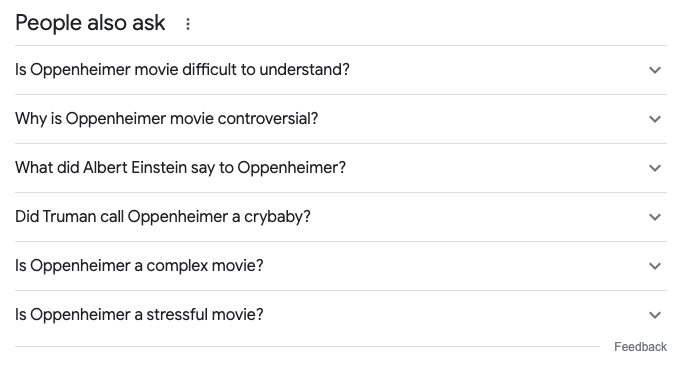The image size is (694, 365).
Task: Open "Why is Oppenheimer movie controversial?" question text
Action: [166, 119]
